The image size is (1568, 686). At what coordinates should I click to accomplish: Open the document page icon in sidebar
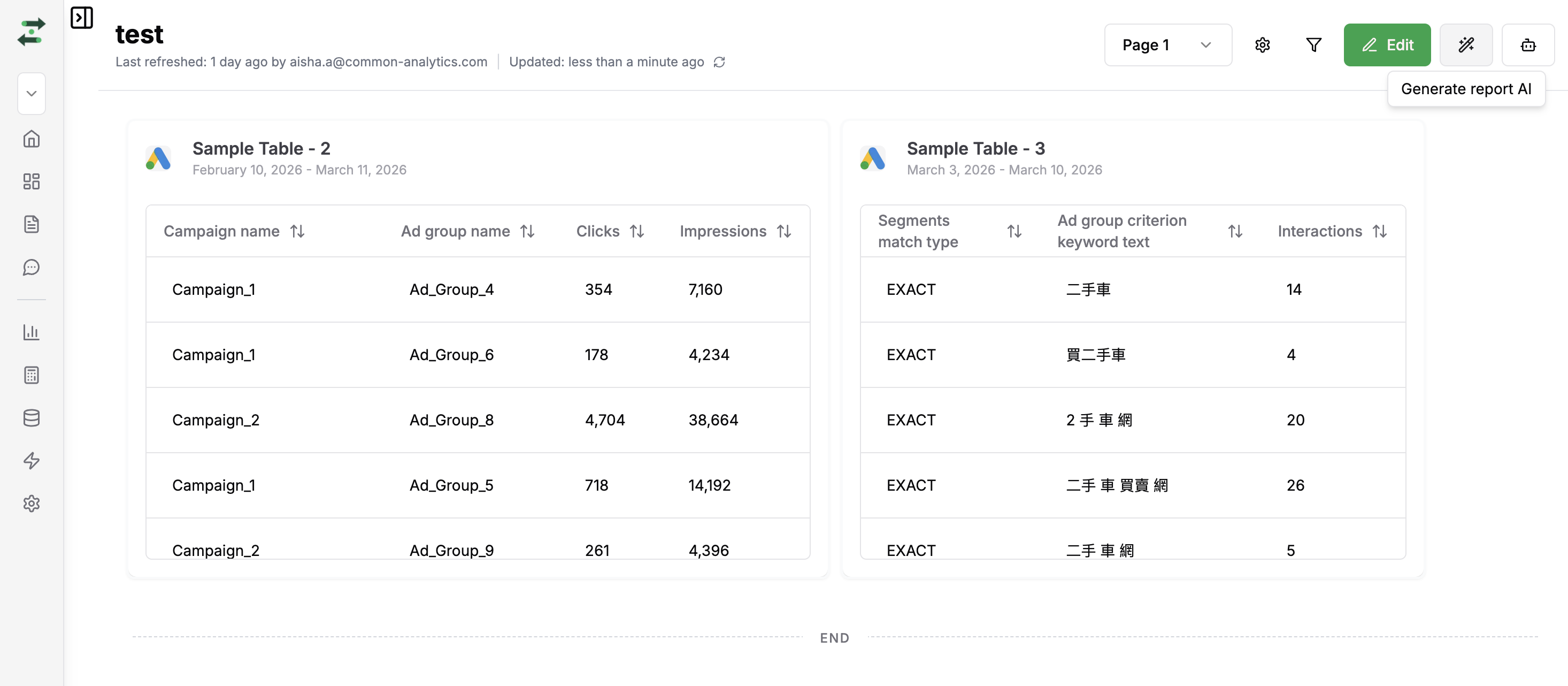point(32,224)
